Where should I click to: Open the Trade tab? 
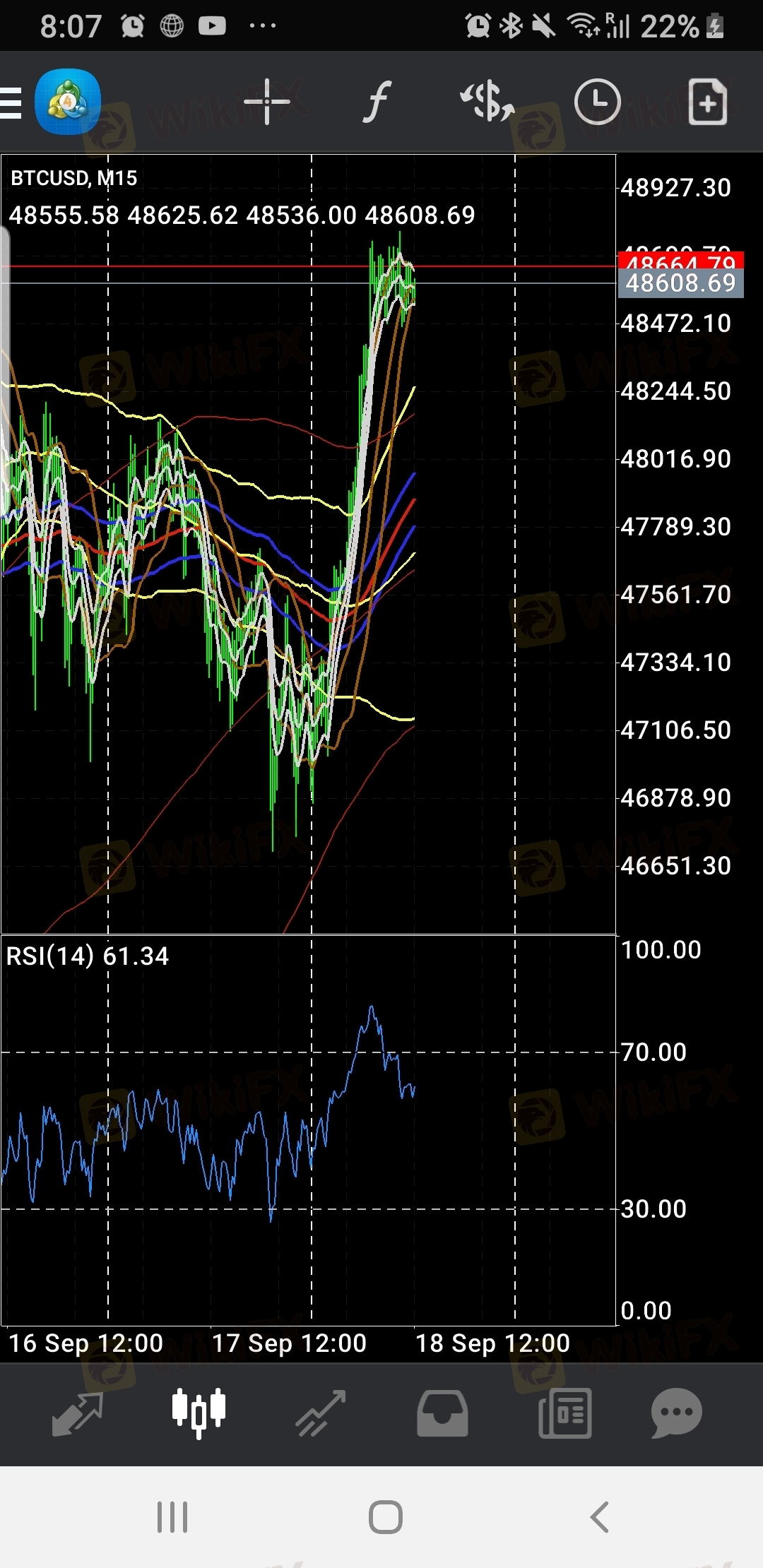tap(321, 1413)
